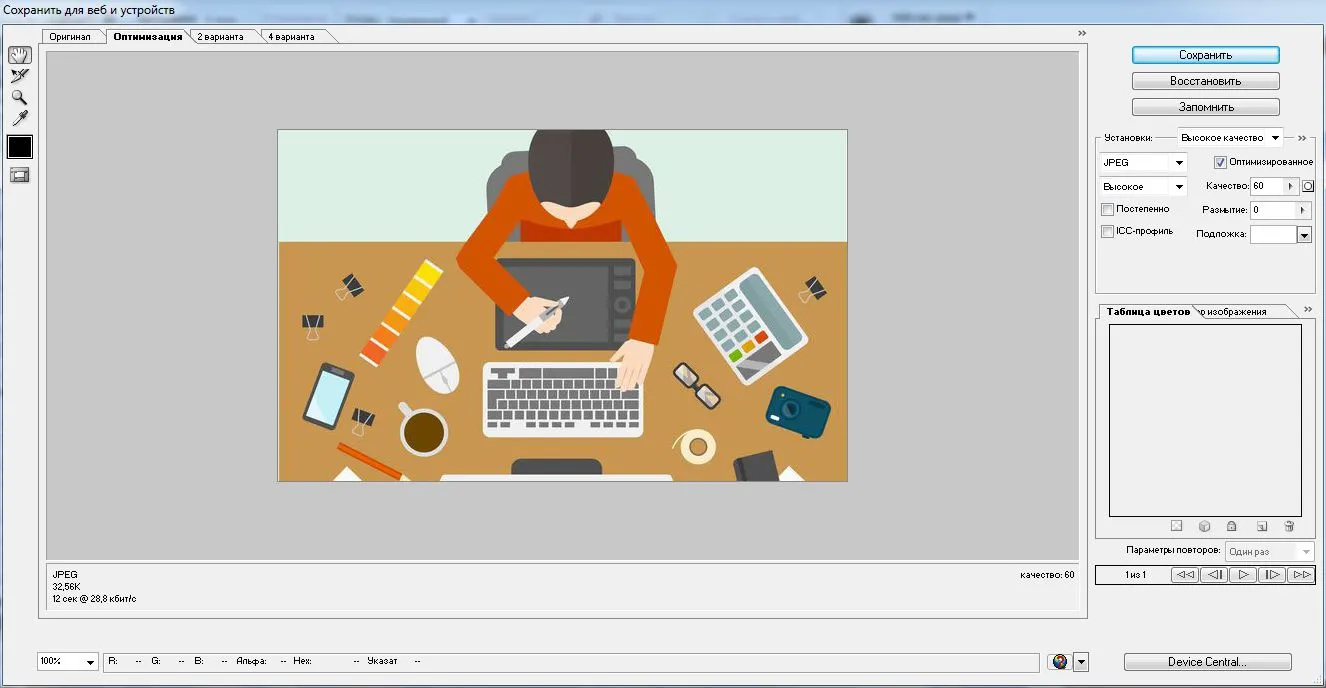Click the lock color icon under color table
The image size is (1326, 688).
pyautogui.click(x=1232, y=526)
